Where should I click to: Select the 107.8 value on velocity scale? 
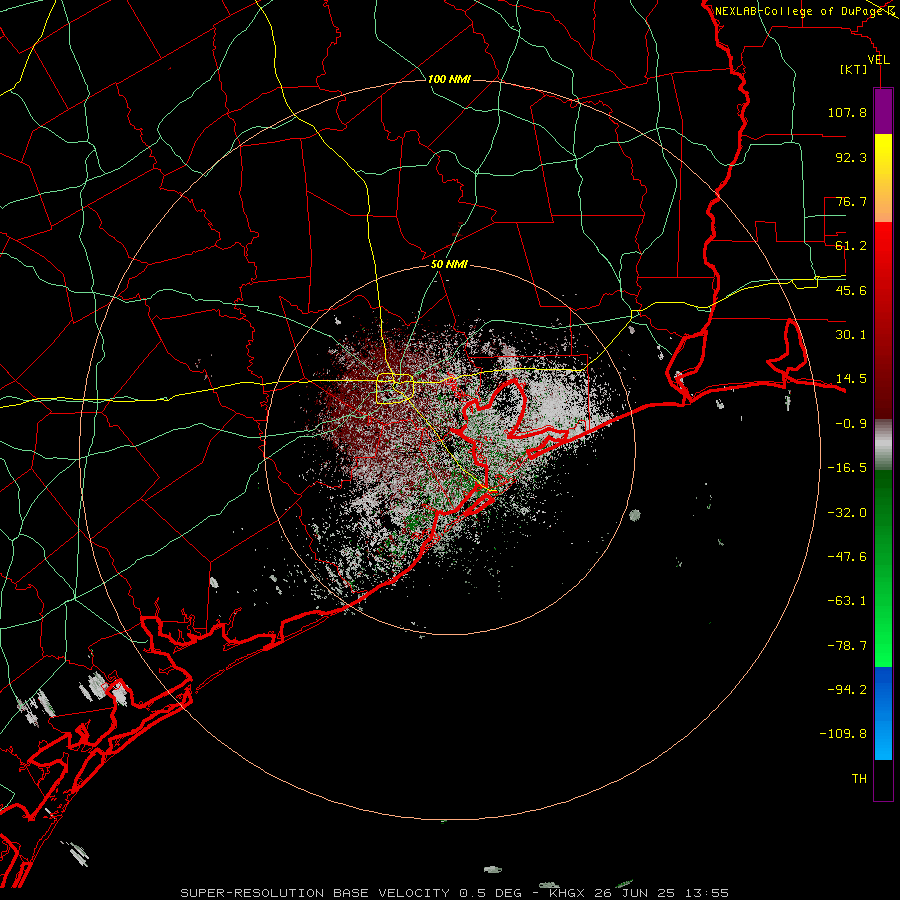click(x=847, y=112)
